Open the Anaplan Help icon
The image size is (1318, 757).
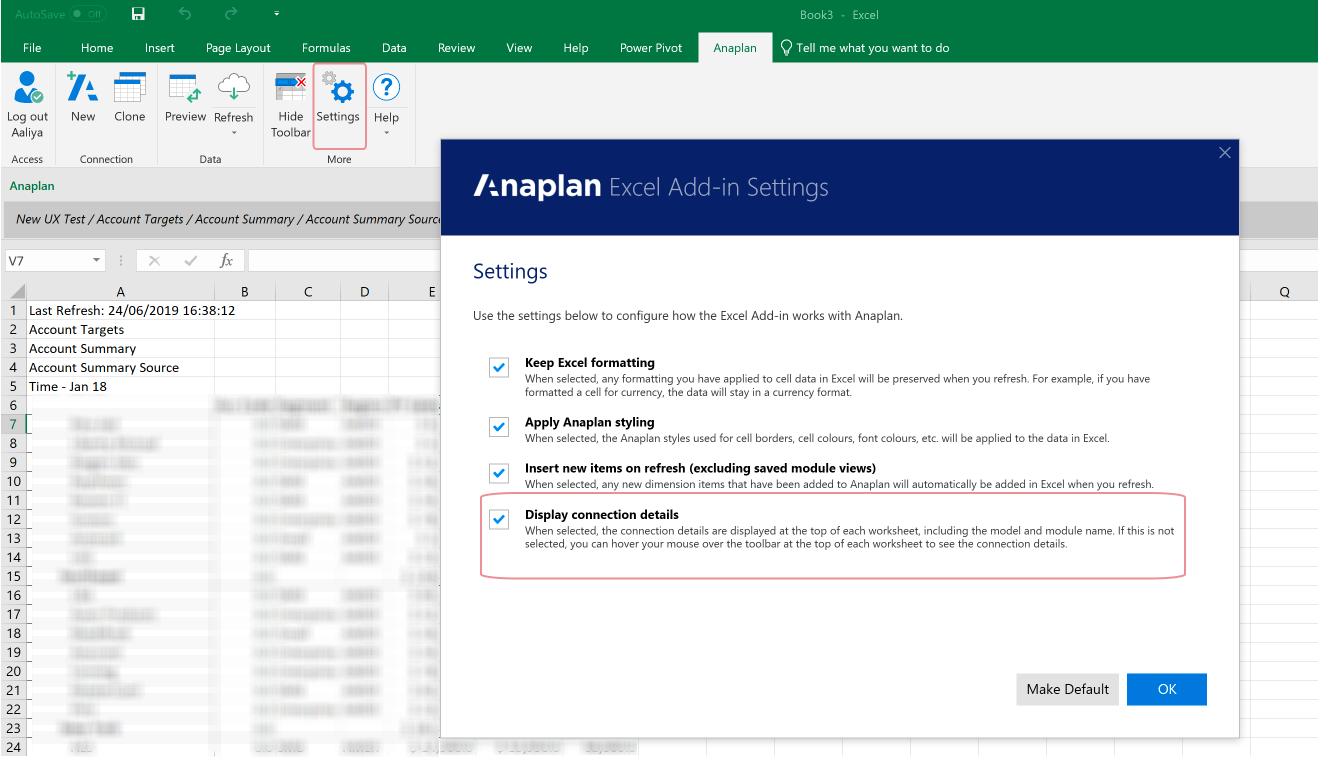386,88
